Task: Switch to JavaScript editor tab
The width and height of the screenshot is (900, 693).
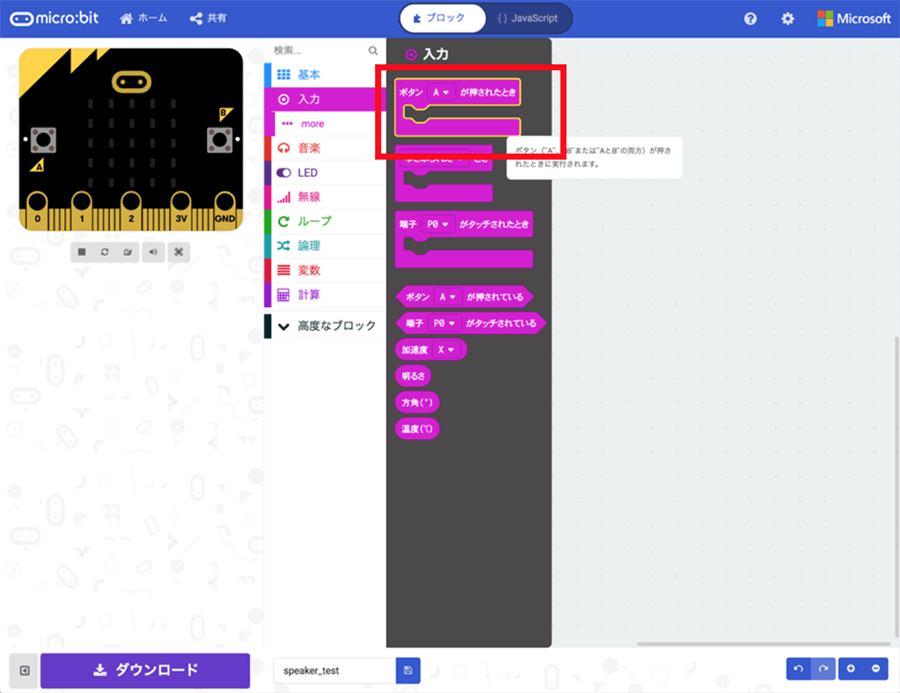Action: (528, 18)
